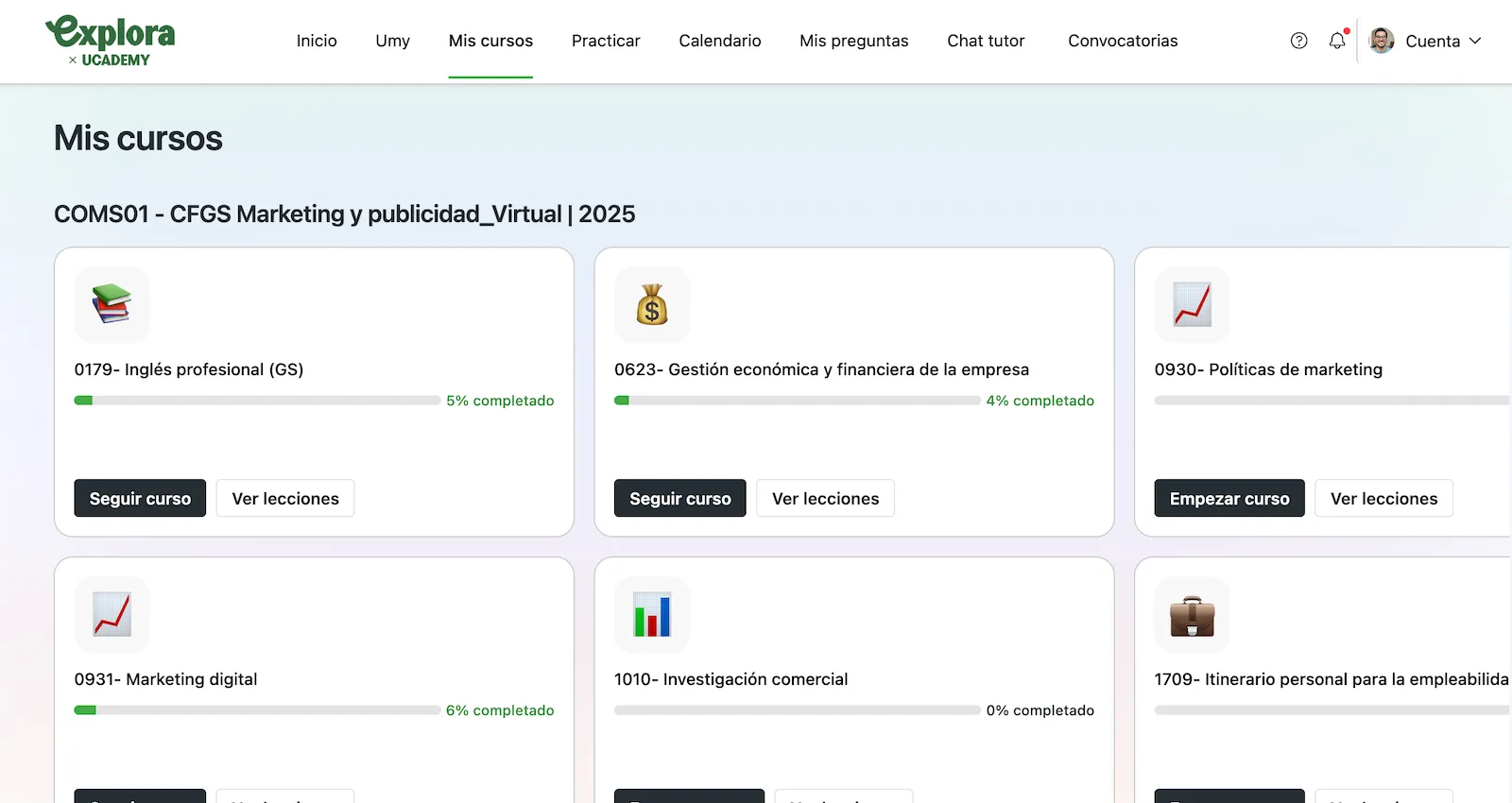Click the 6% completado label
Image resolution: width=1512 pixels, height=803 pixels.
click(500, 710)
